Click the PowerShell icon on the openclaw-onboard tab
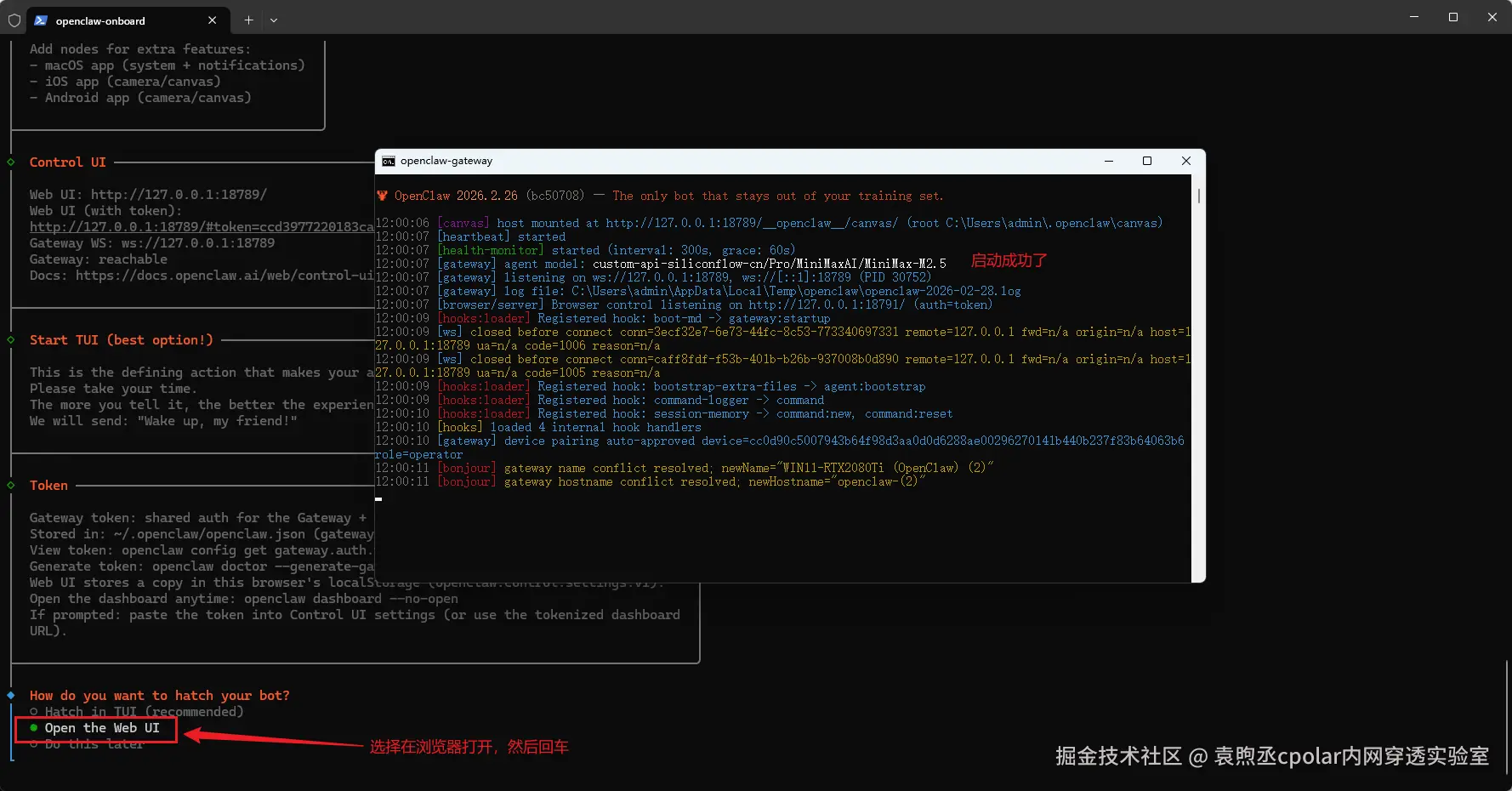 (x=41, y=20)
